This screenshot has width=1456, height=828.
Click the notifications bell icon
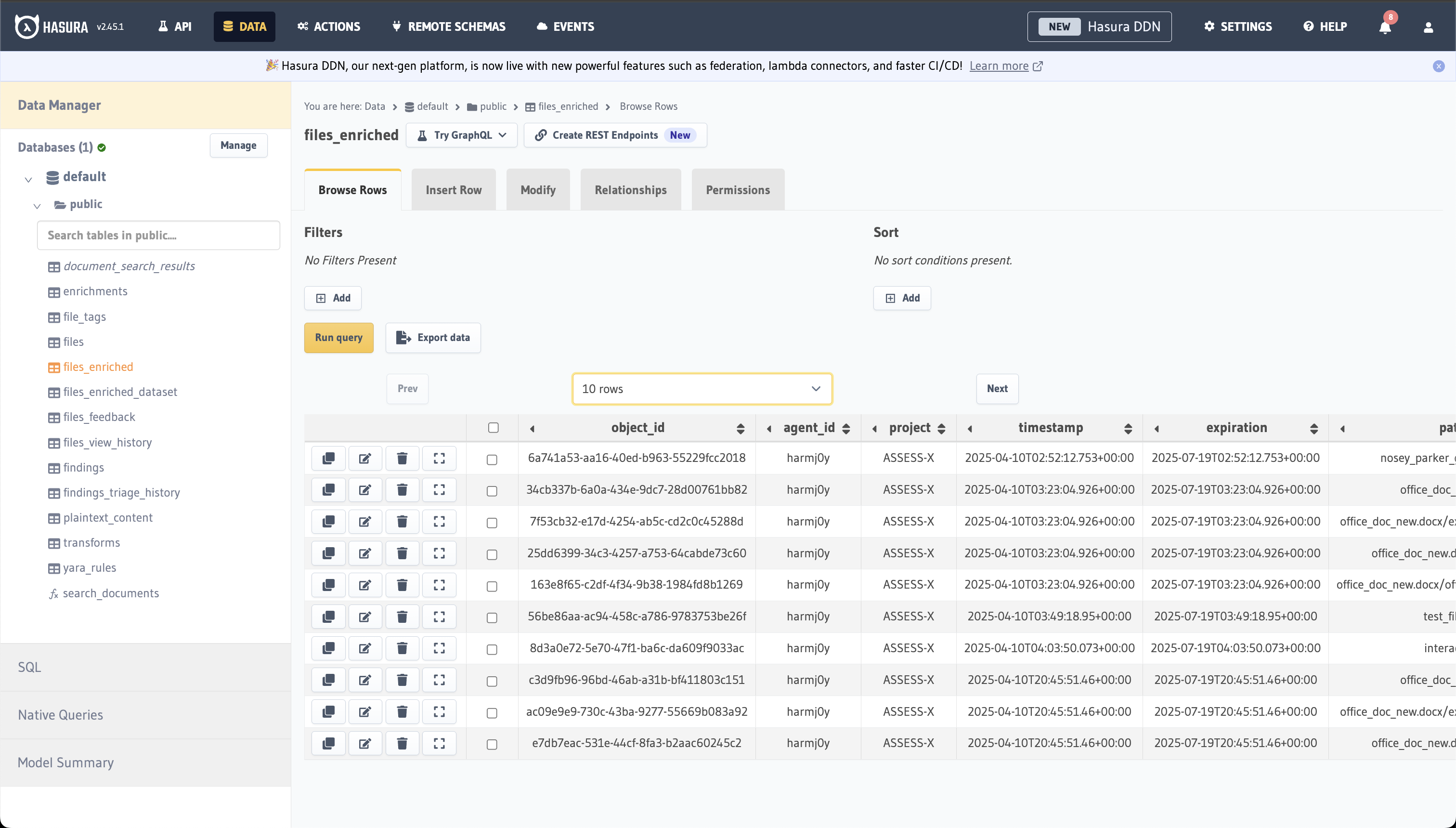coord(1384,27)
